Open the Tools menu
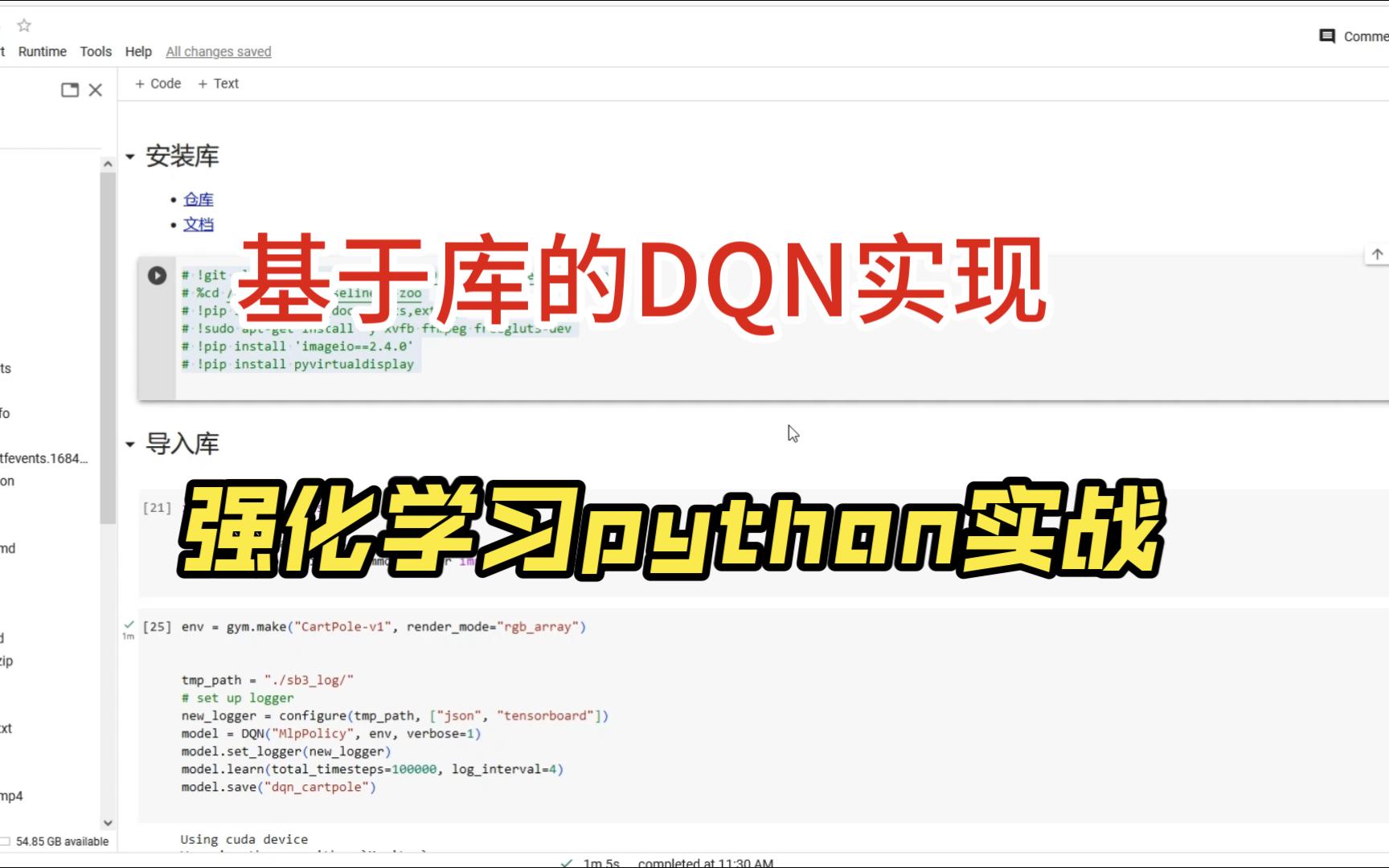 click(x=96, y=51)
